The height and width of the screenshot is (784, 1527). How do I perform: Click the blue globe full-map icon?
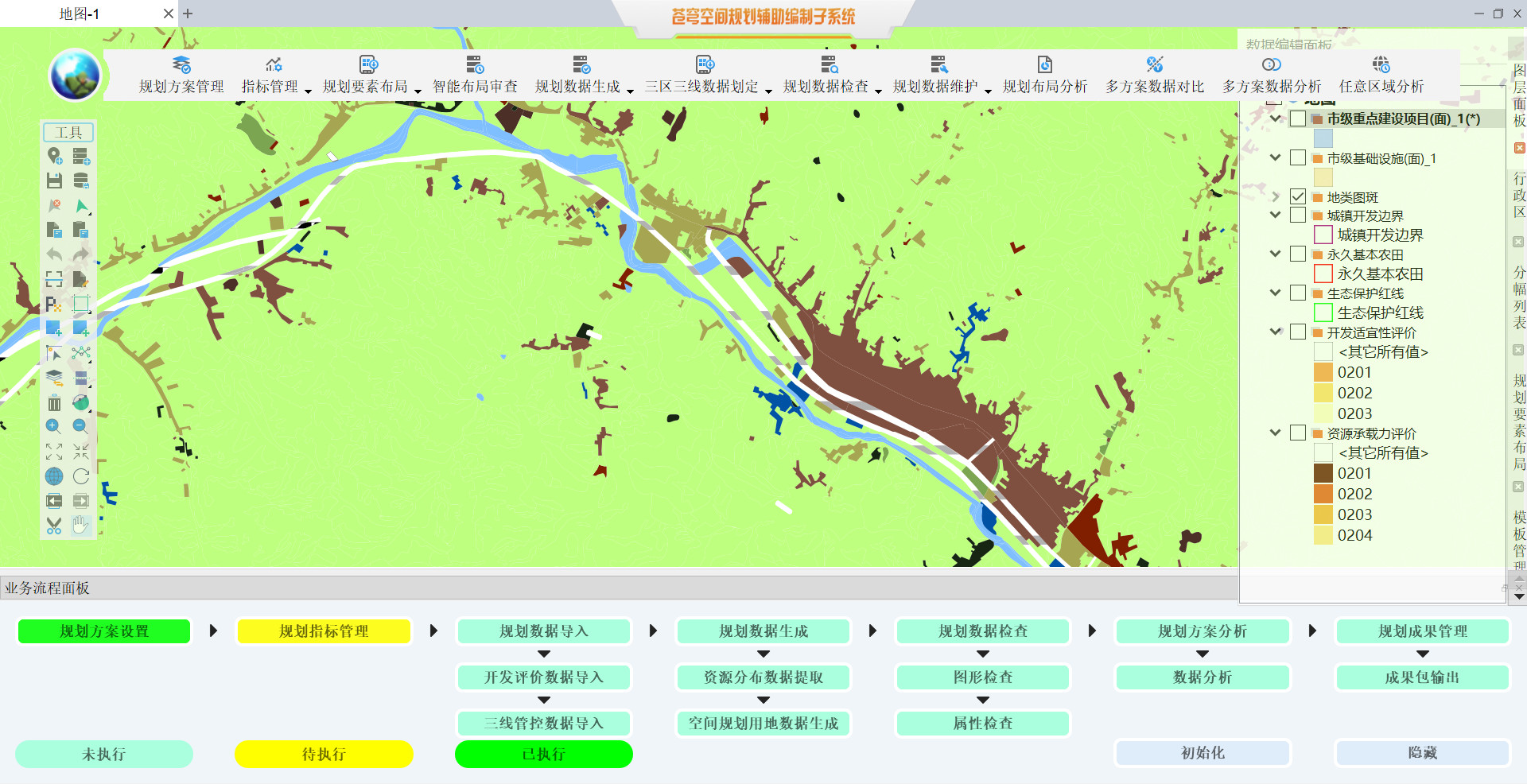(x=54, y=476)
